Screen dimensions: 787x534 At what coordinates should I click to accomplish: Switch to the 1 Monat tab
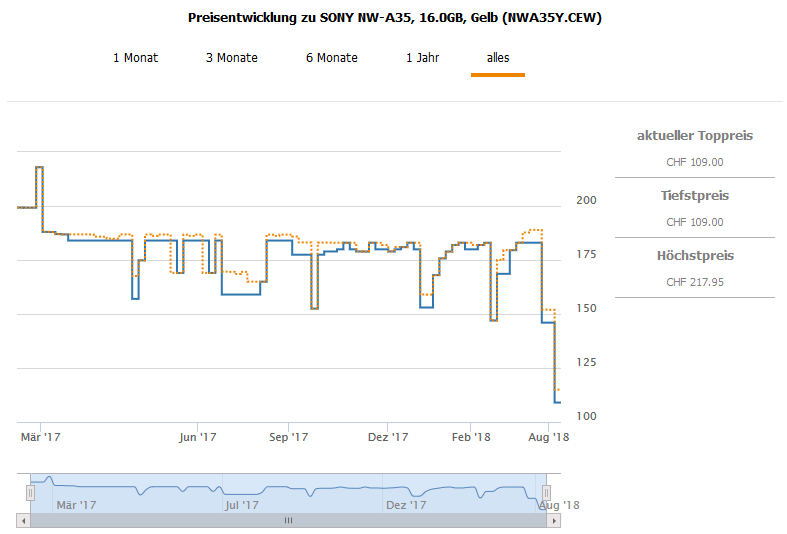135,58
